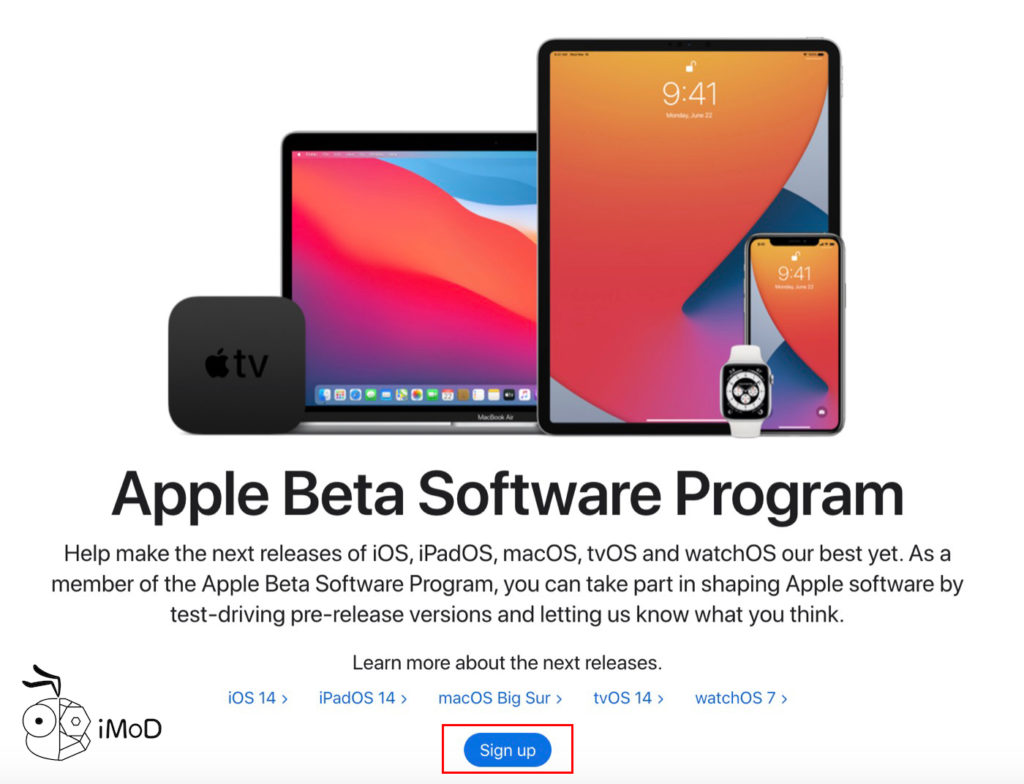The width and height of the screenshot is (1024, 784).
Task: Click the 9:41 clock on the iPad screen
Action: (x=690, y=94)
